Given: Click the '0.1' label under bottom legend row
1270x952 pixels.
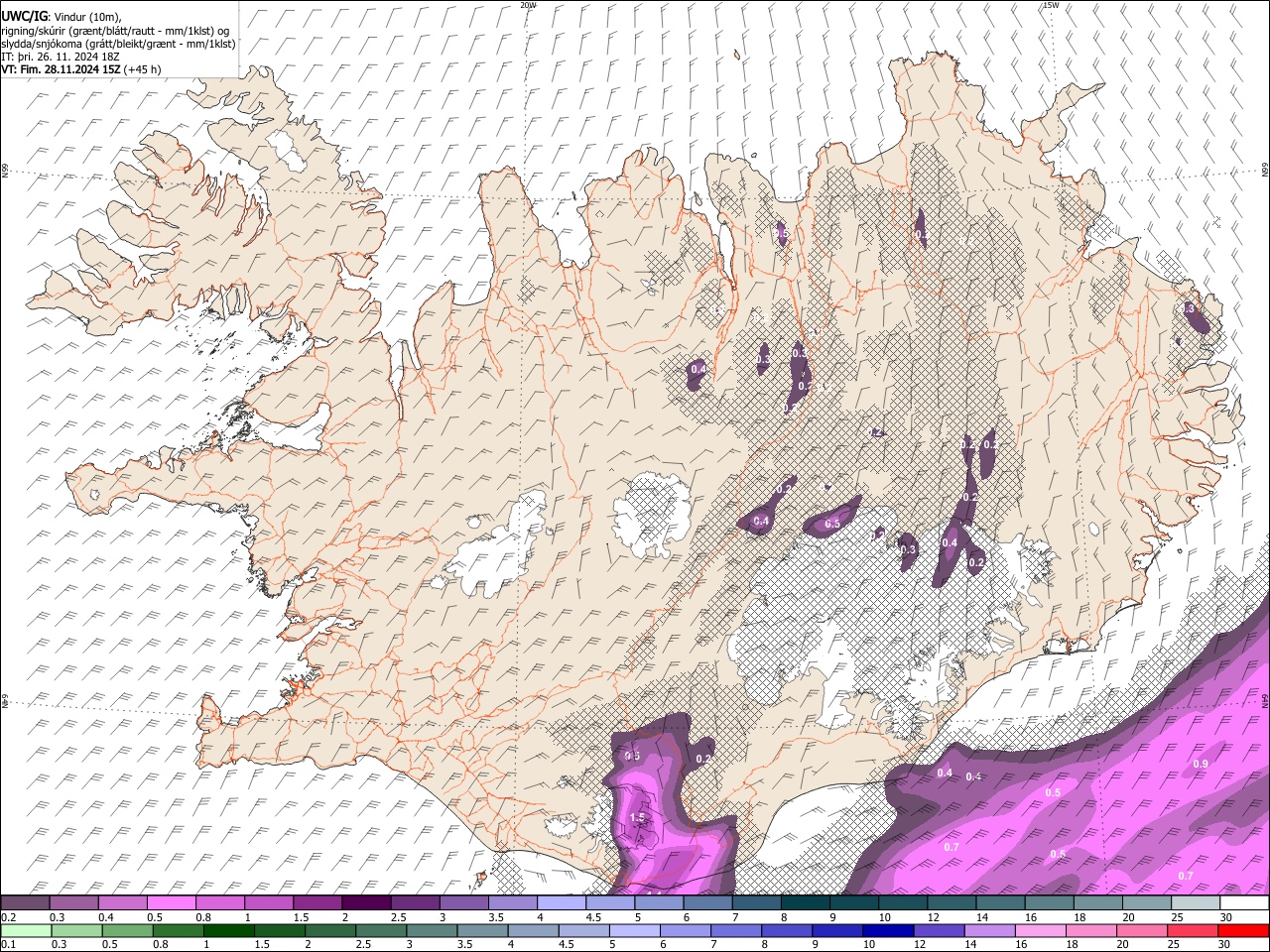Looking at the screenshot, I should tap(7, 944).
